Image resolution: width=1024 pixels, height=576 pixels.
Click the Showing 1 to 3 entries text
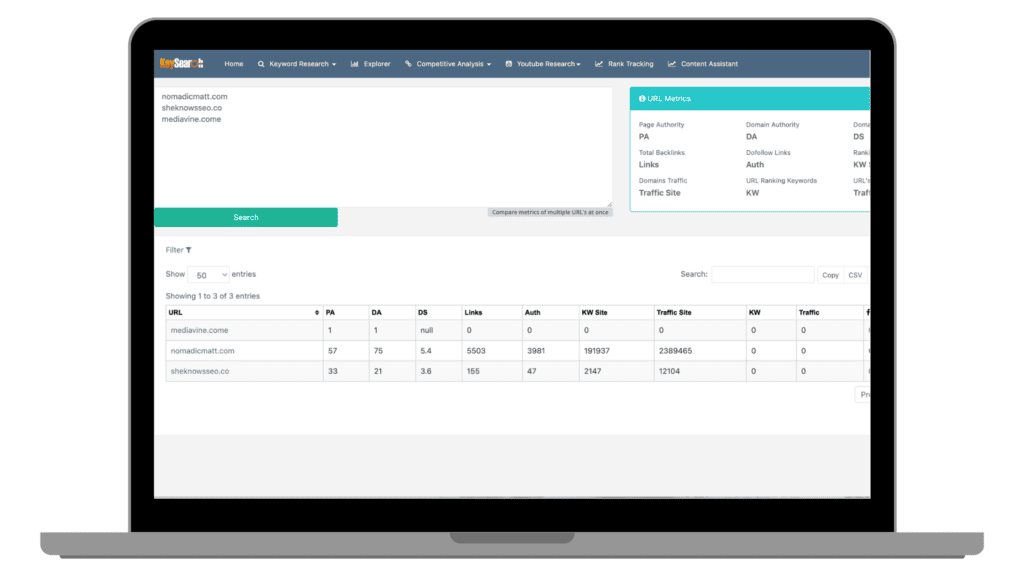pyautogui.click(x=212, y=296)
